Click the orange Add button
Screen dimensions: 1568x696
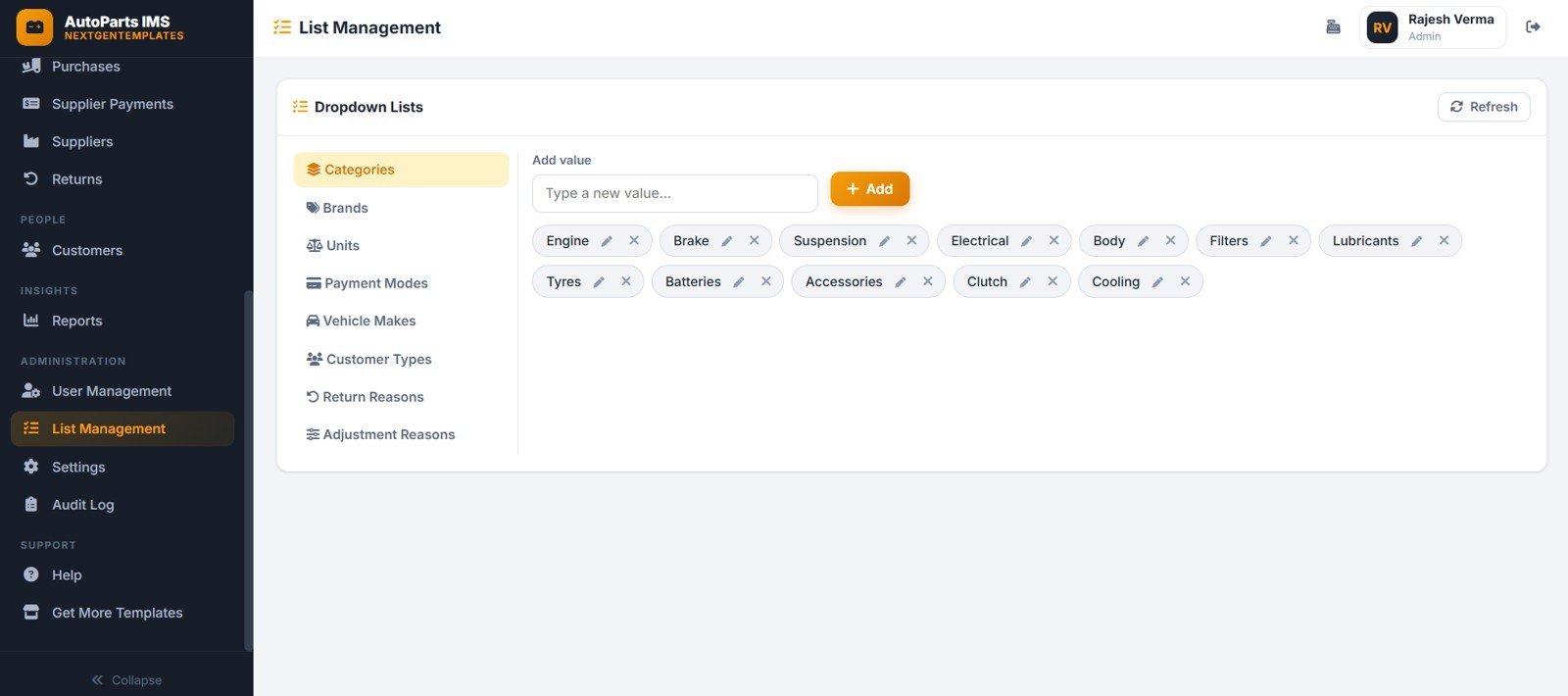870,189
